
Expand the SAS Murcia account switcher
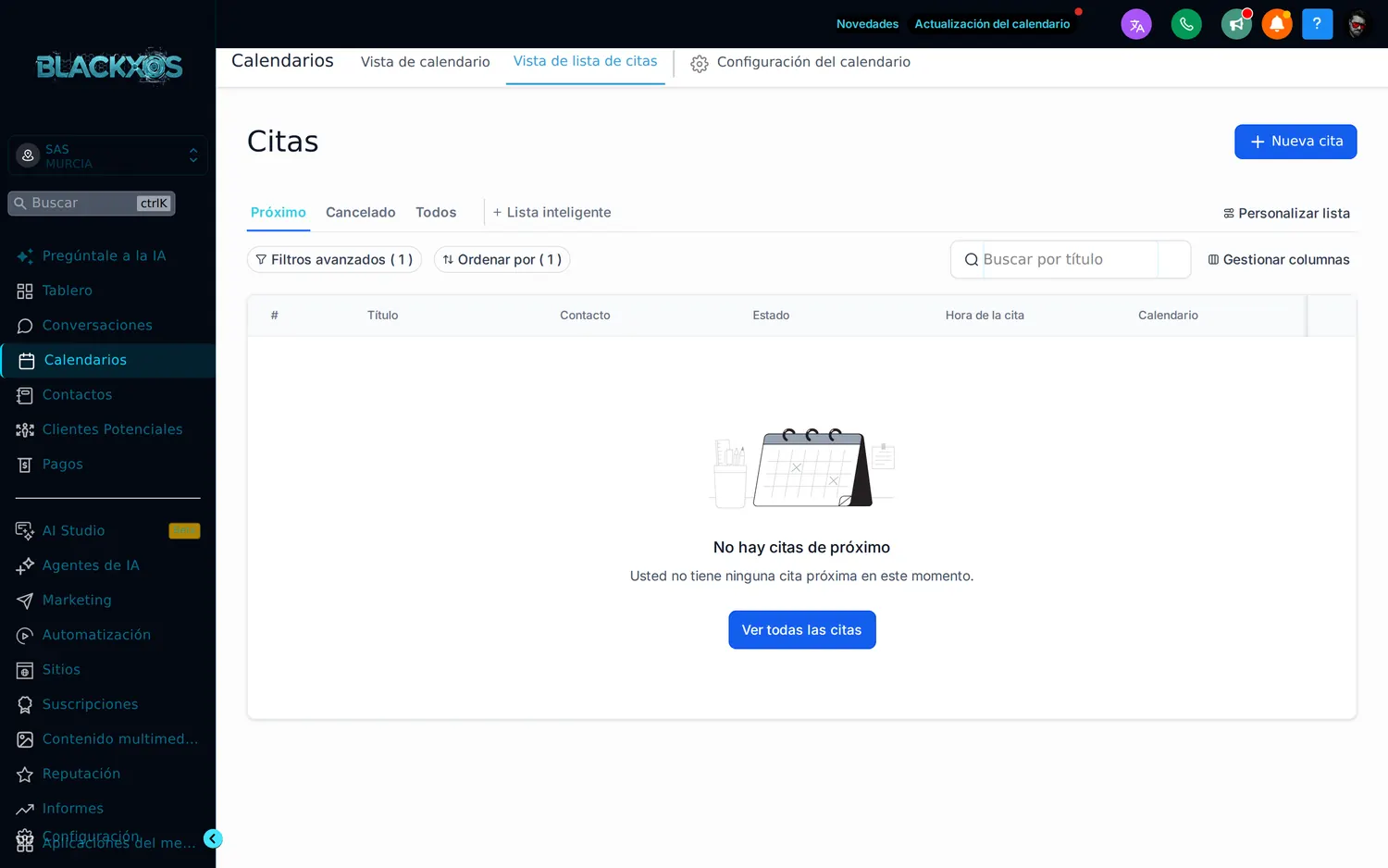pyautogui.click(x=107, y=155)
